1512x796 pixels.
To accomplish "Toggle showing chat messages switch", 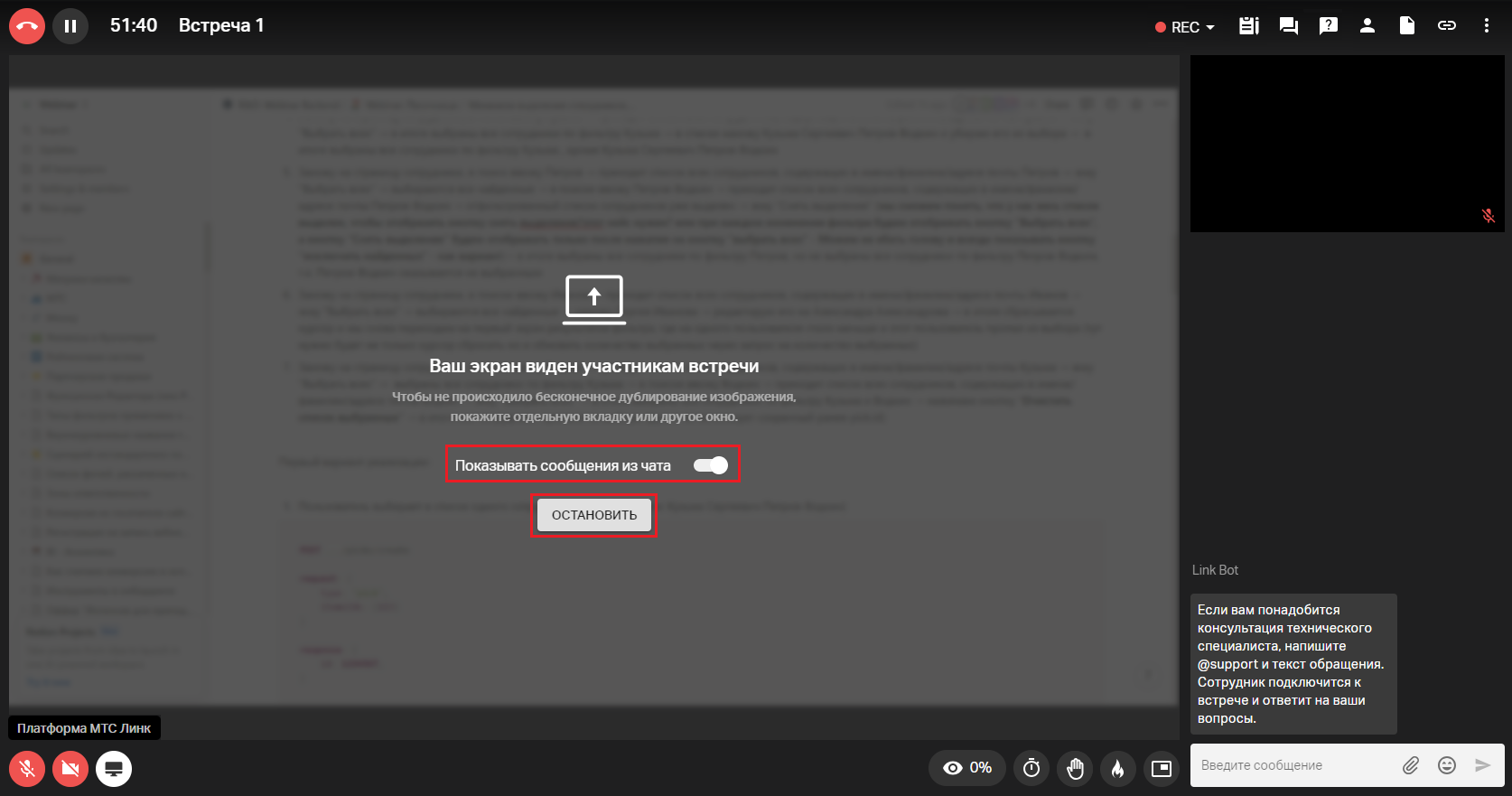I will (x=710, y=465).
